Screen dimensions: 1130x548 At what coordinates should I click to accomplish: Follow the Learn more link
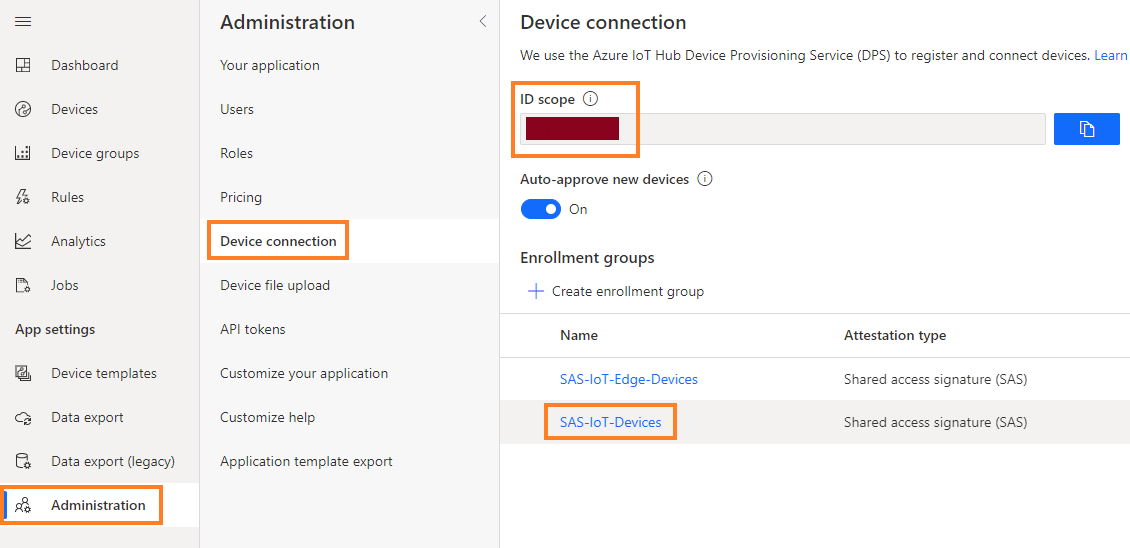click(1111, 55)
